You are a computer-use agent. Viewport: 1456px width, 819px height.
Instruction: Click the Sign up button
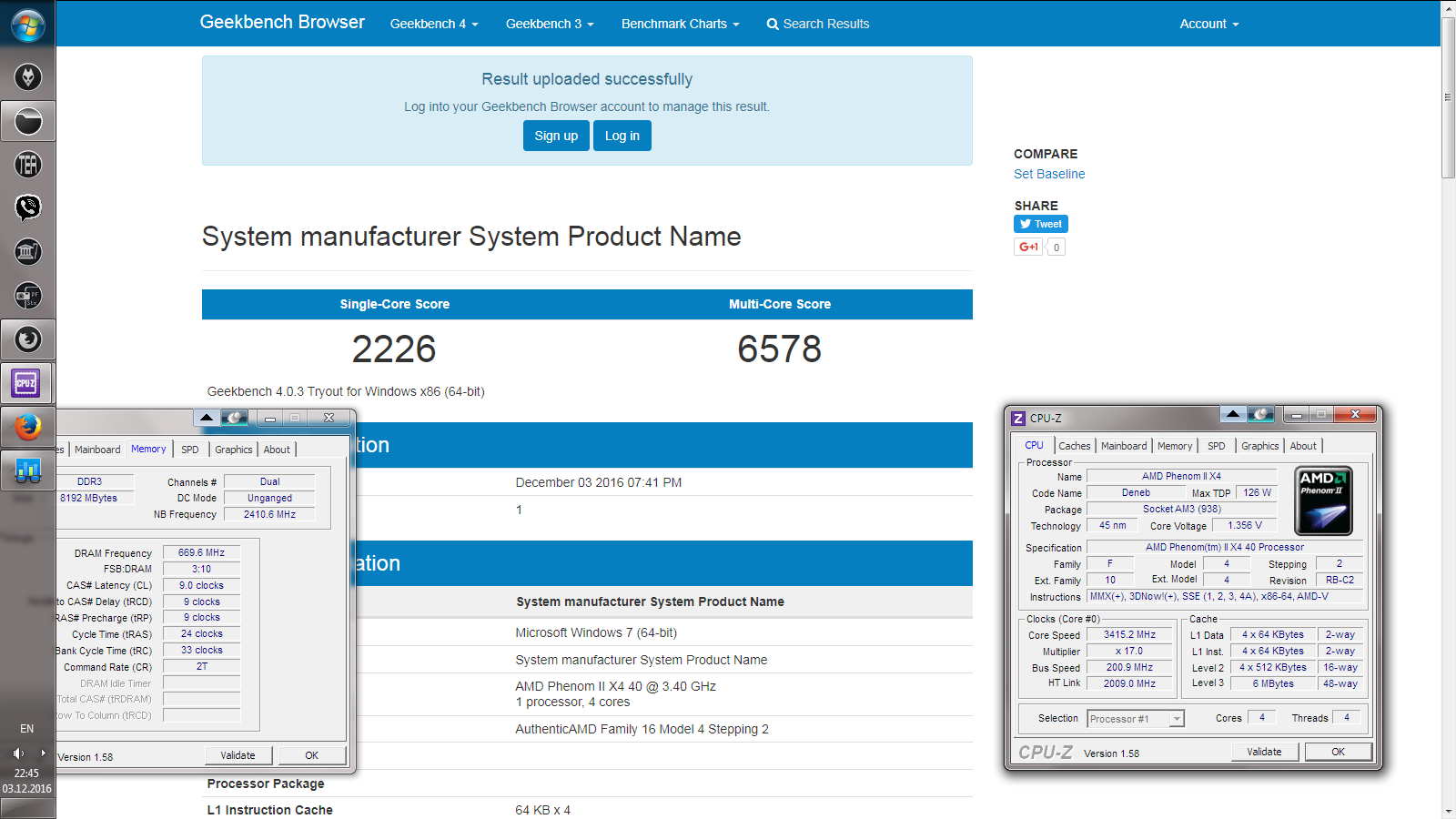pos(556,136)
